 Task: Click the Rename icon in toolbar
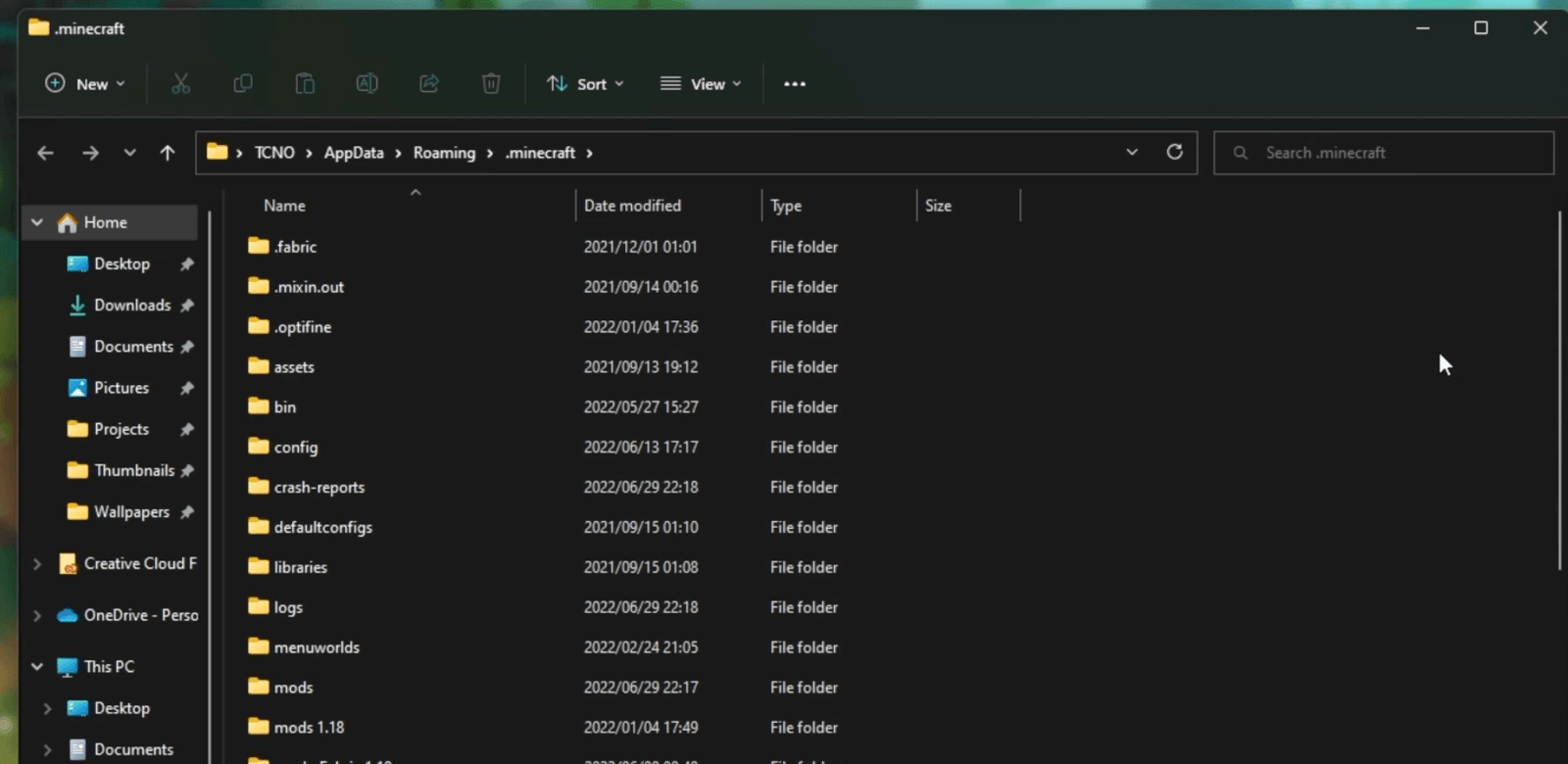coord(367,84)
